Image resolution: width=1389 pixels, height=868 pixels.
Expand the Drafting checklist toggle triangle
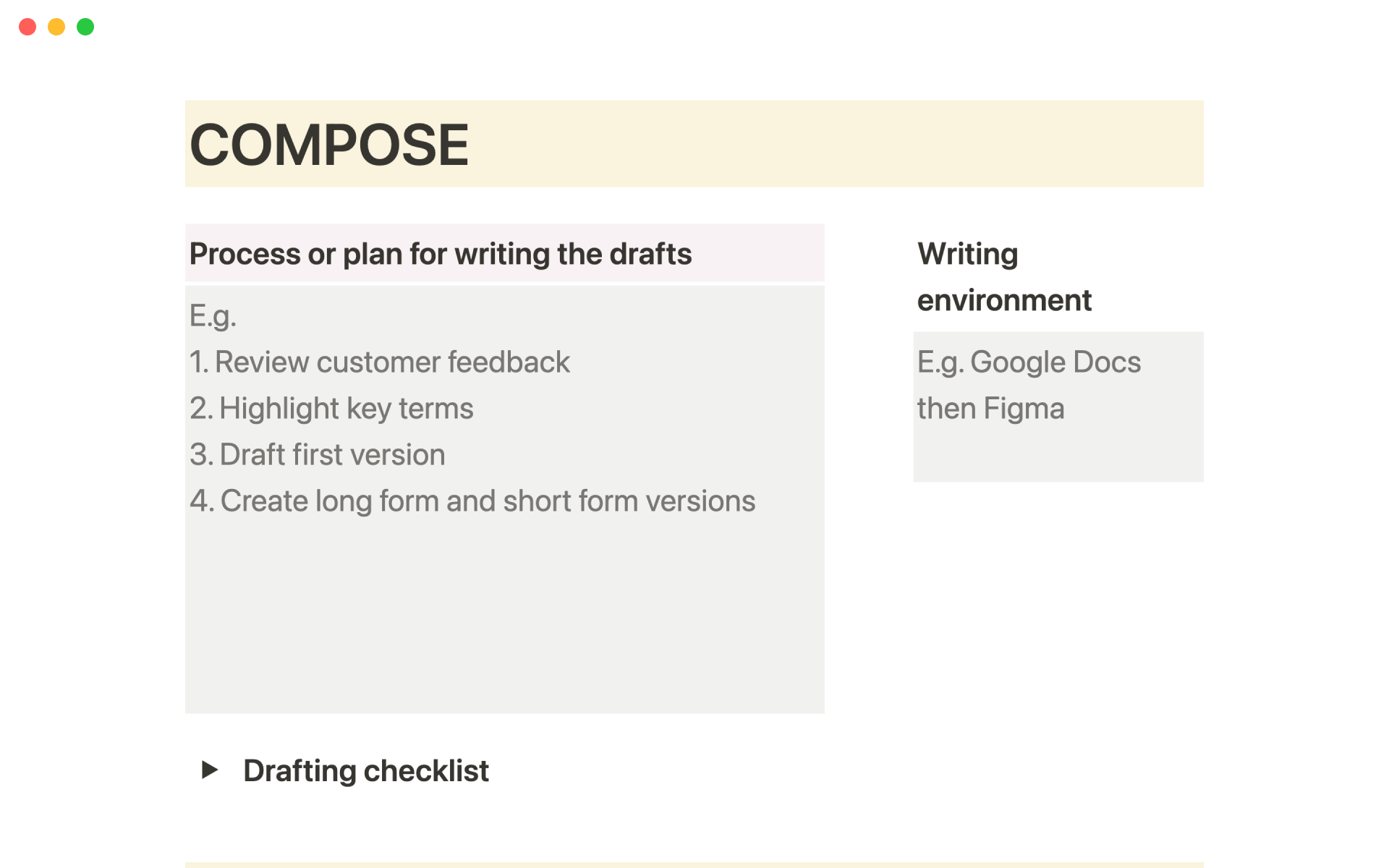[x=209, y=770]
